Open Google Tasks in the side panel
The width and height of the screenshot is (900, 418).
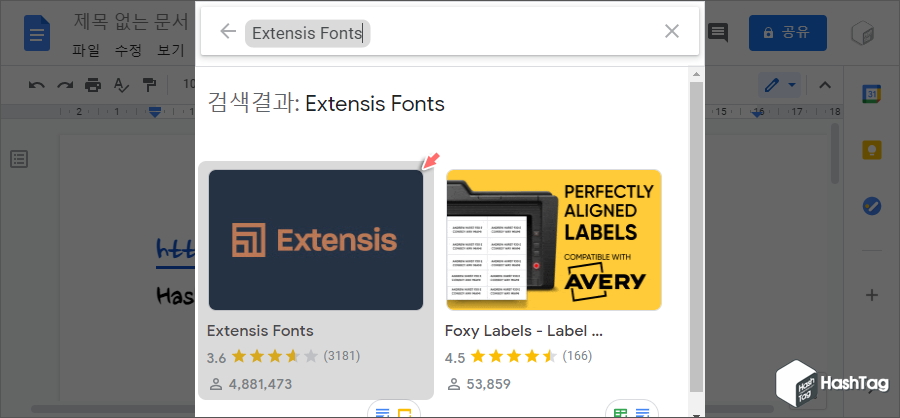[x=871, y=206]
